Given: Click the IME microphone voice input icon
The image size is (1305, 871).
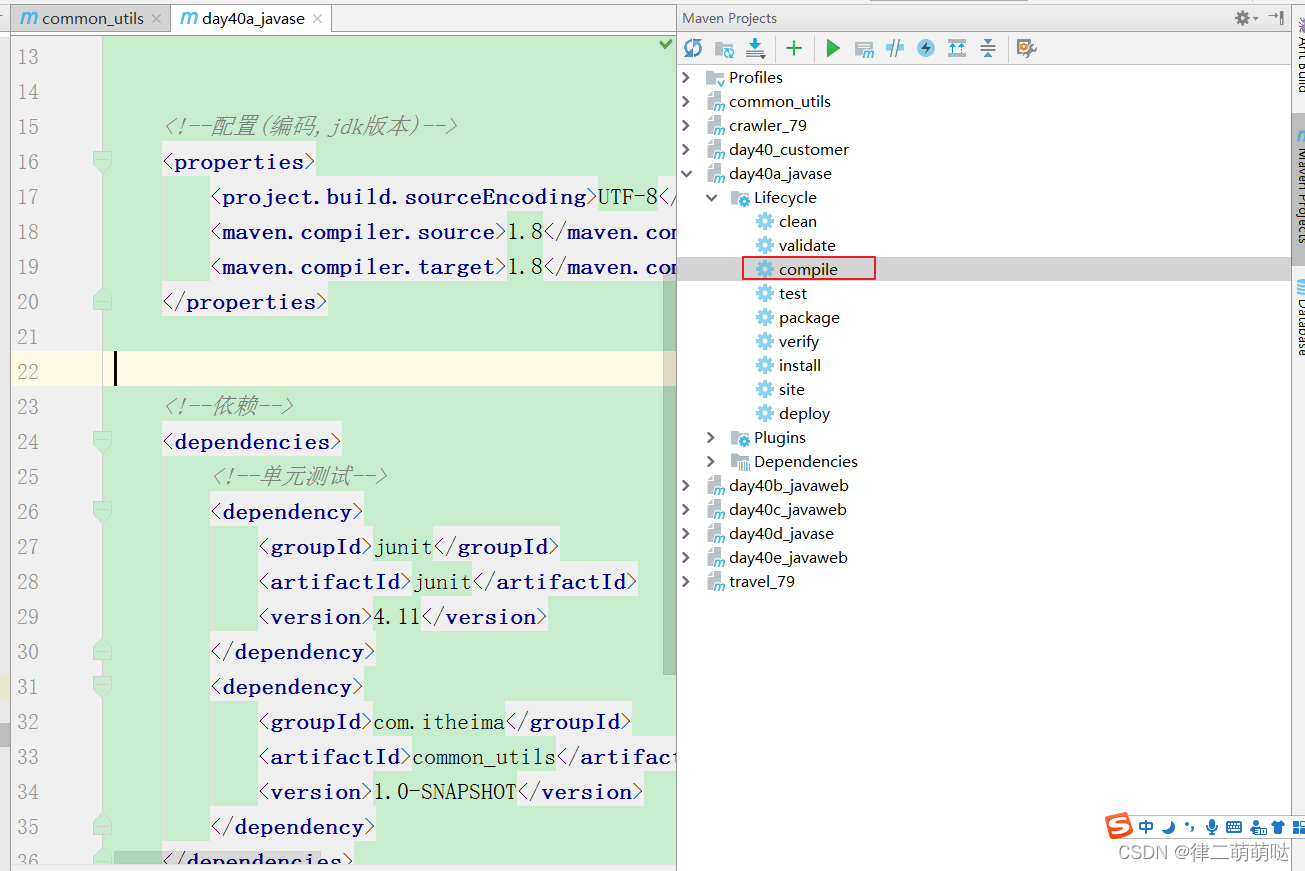Looking at the screenshot, I should [1211, 827].
